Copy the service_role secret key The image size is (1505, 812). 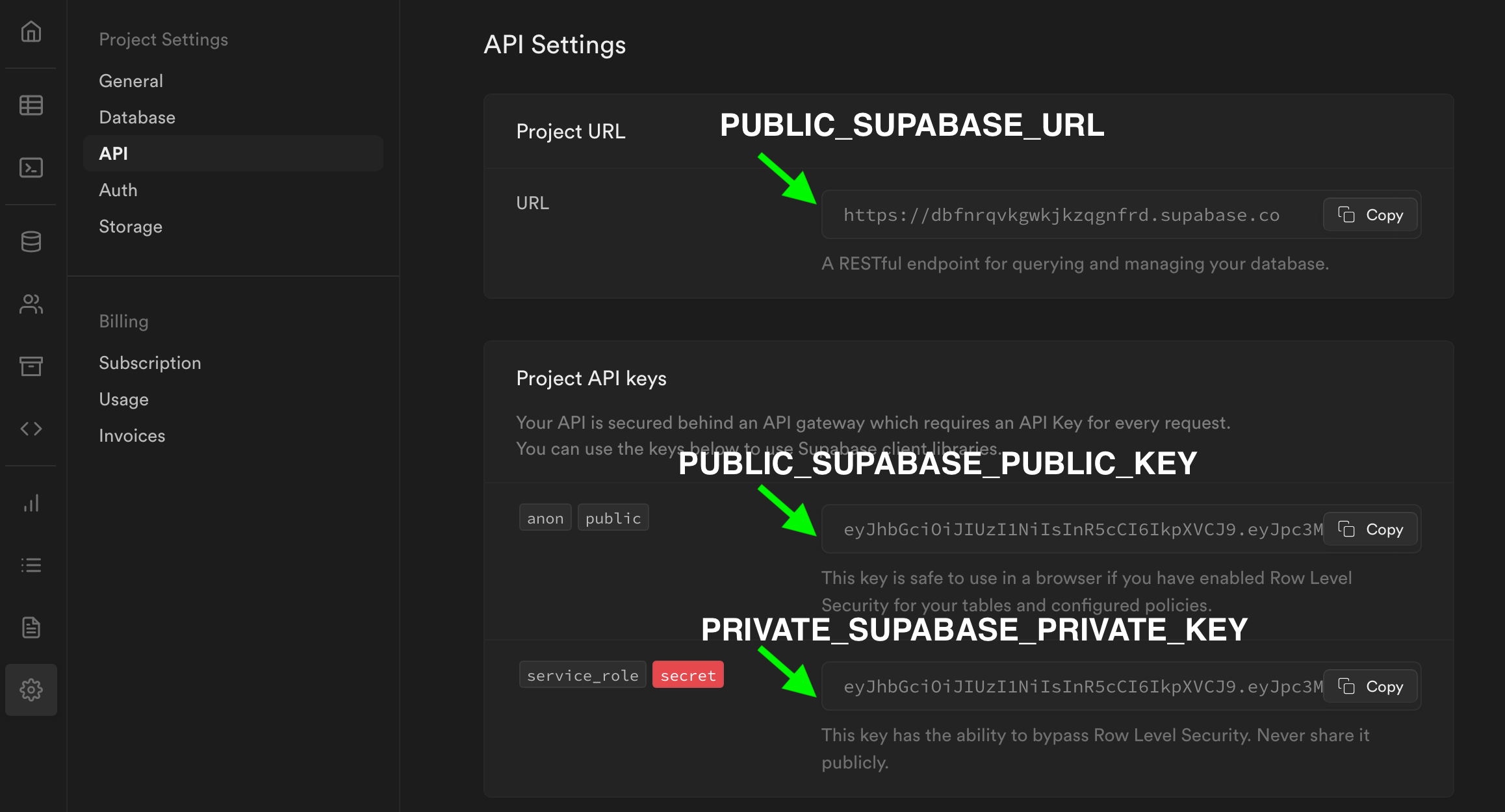1370,686
